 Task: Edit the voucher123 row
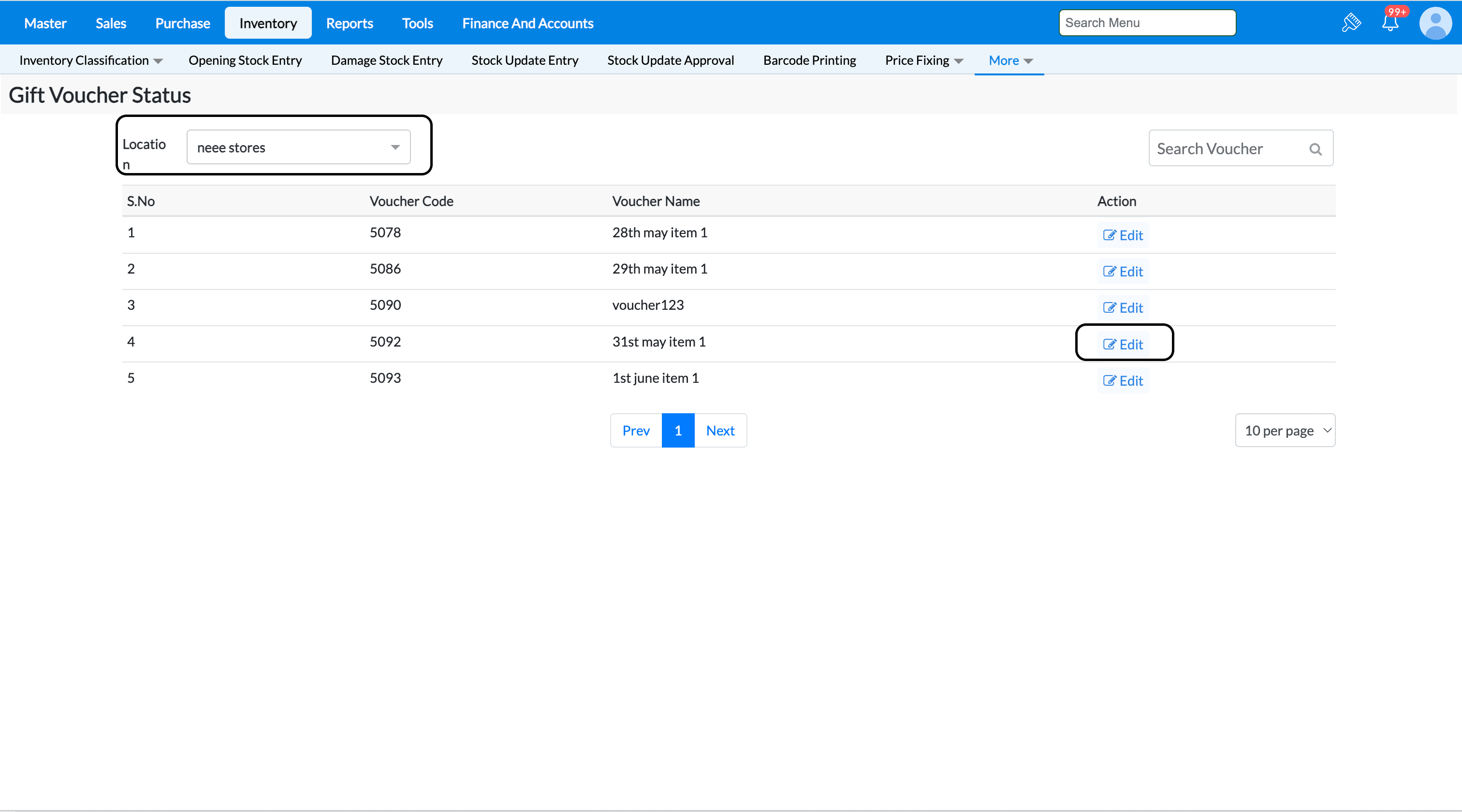coord(1123,308)
